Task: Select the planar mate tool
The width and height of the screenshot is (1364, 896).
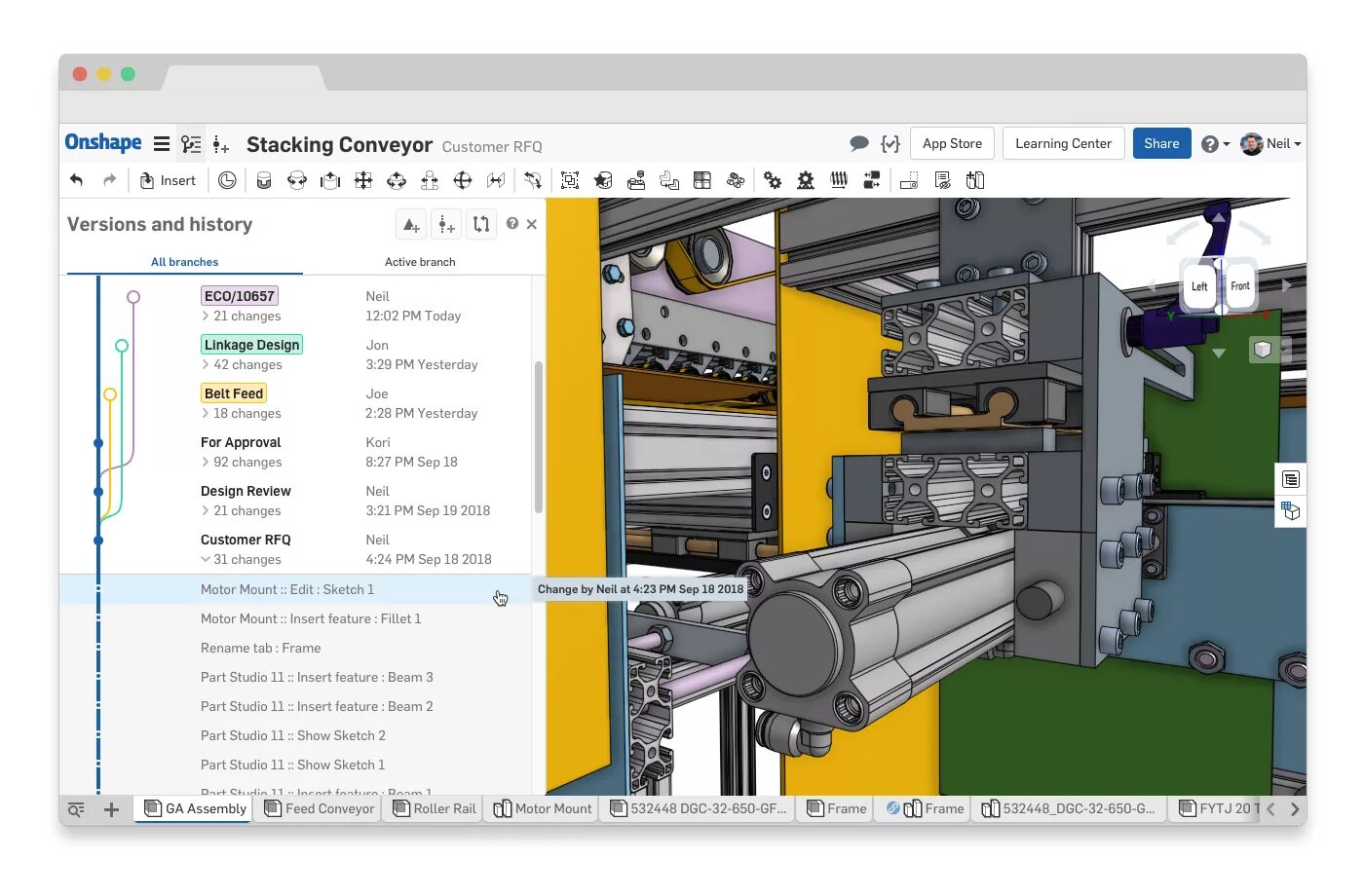Action: (x=363, y=180)
